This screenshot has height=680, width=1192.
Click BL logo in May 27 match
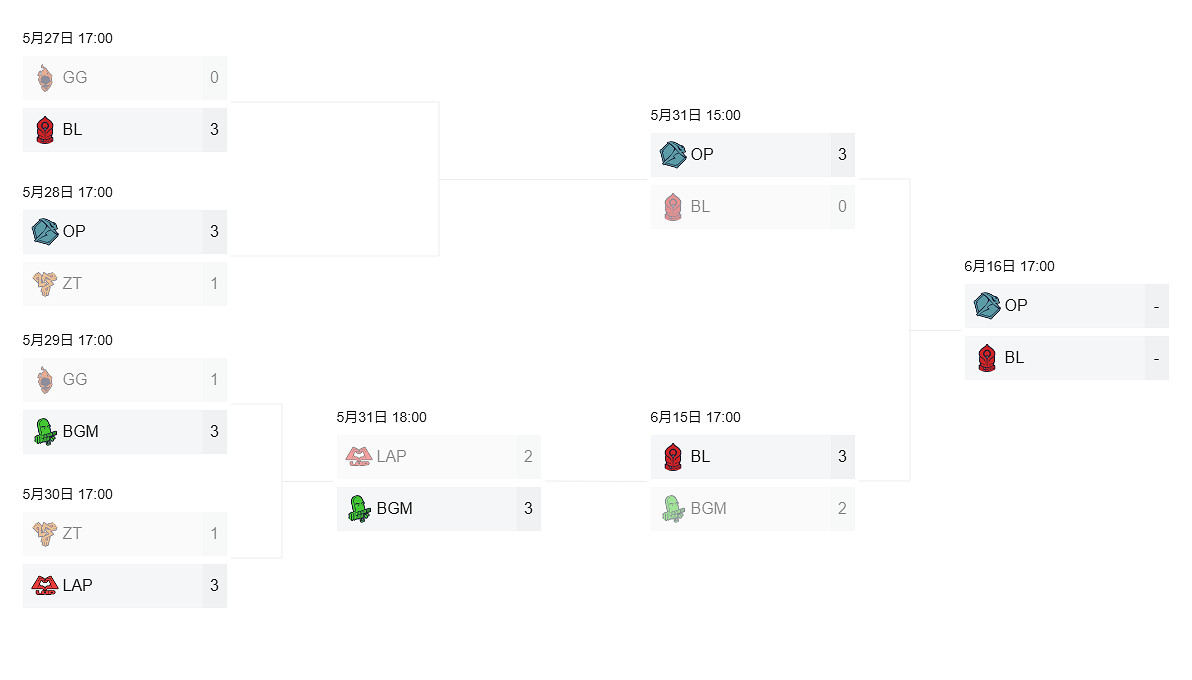44,130
